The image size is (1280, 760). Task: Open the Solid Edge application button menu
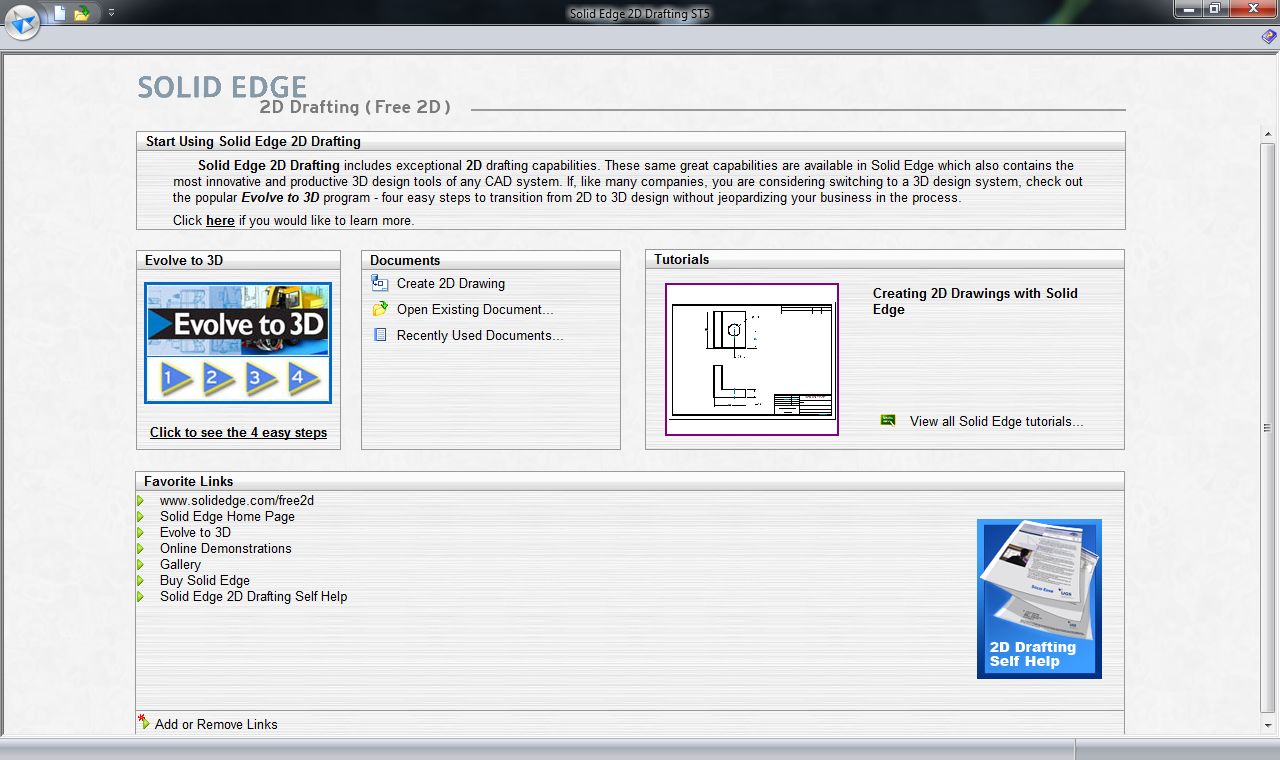[22, 20]
